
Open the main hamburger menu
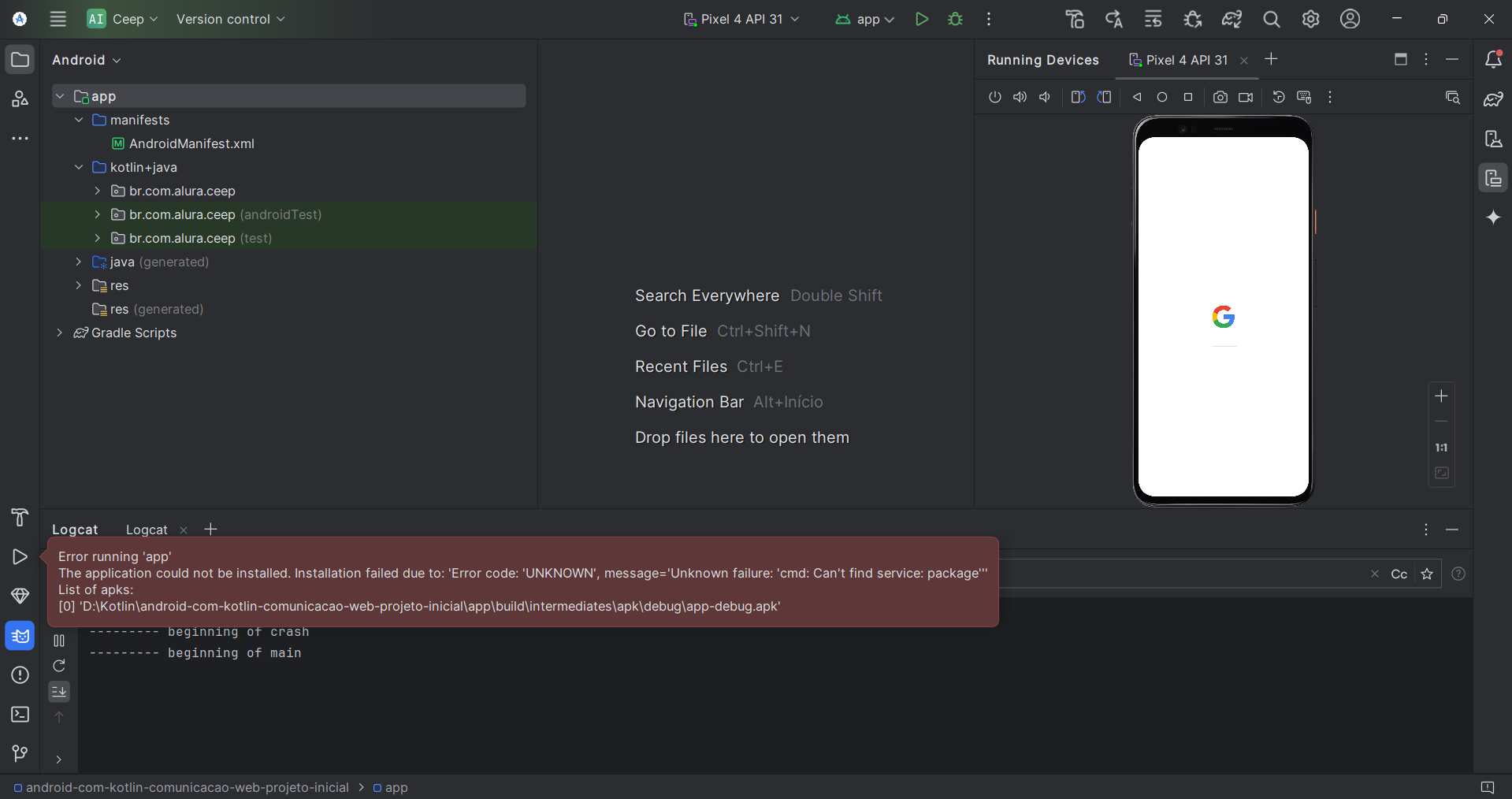58,19
